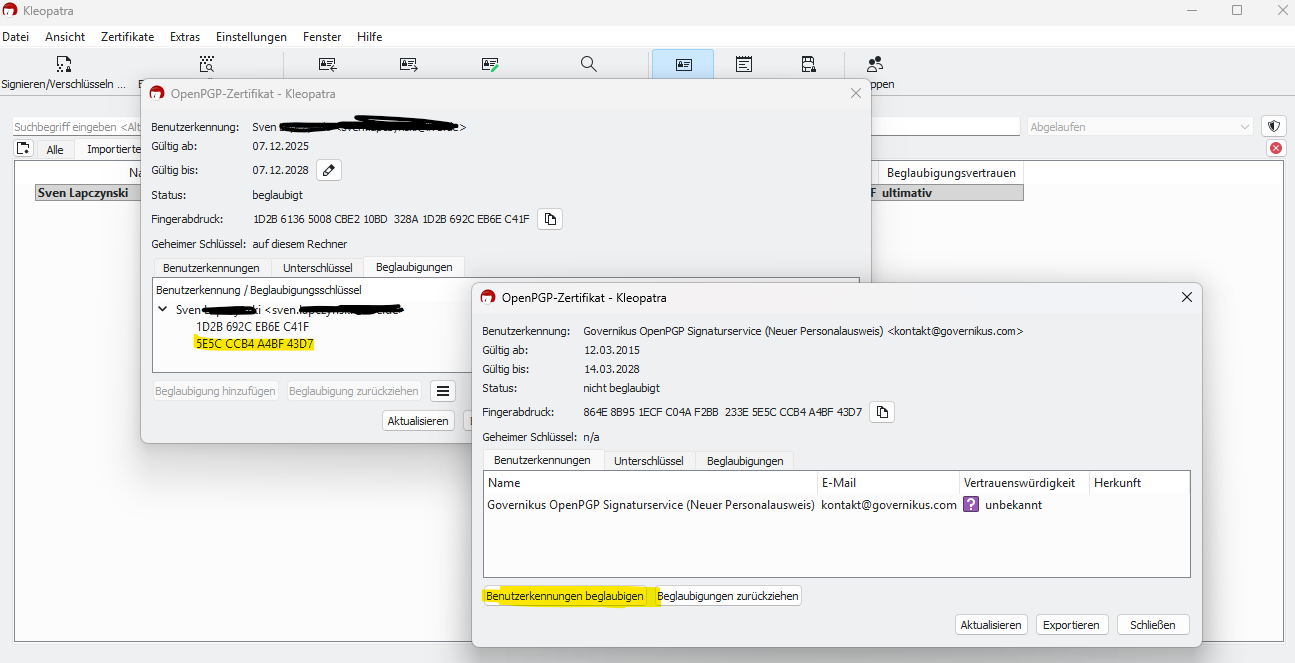1295x663 pixels.
Task: Open the Abgelaufen filter dropdown
Action: click(1140, 127)
